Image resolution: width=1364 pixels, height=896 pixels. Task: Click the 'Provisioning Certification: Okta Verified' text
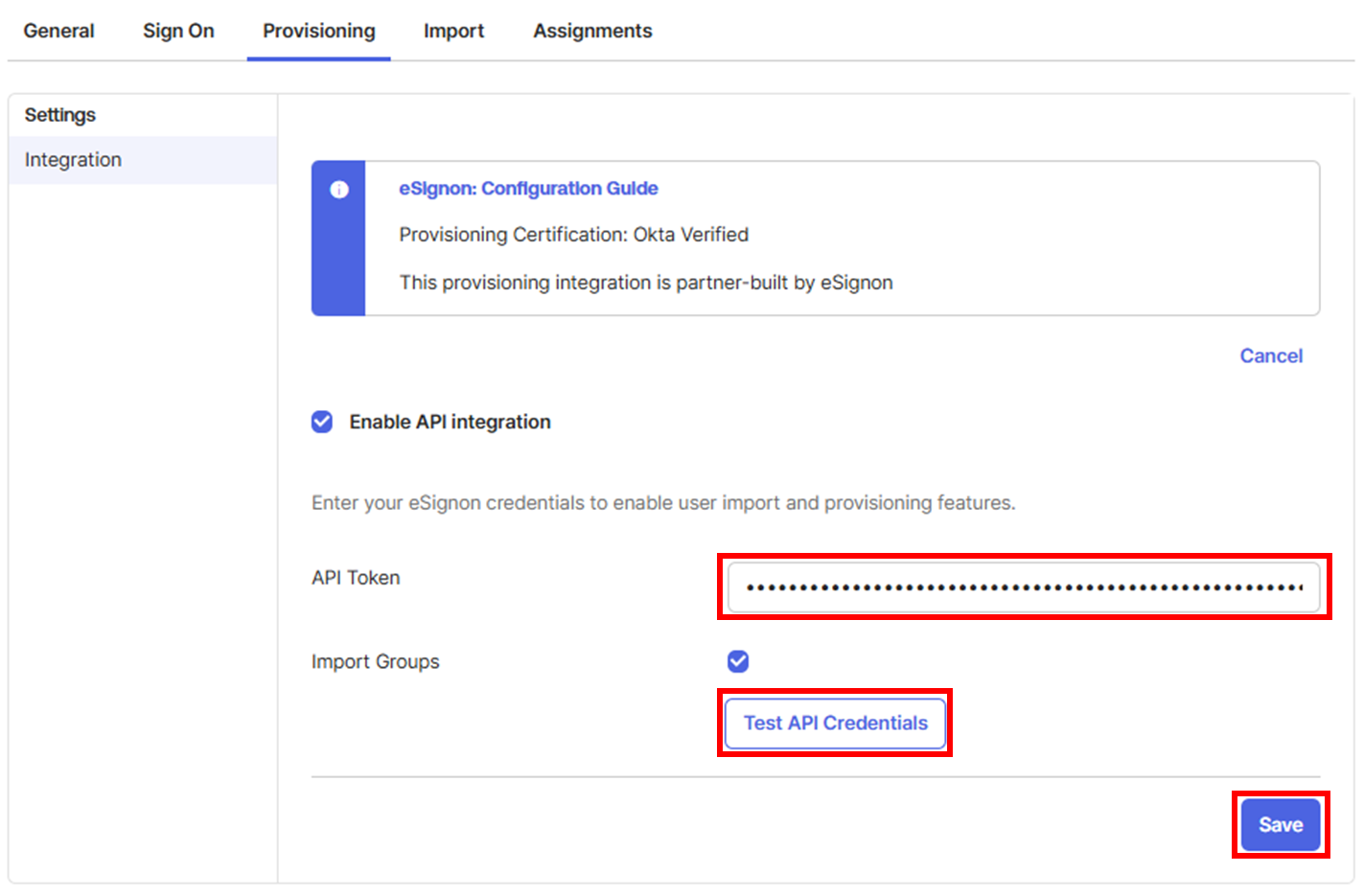tap(574, 235)
